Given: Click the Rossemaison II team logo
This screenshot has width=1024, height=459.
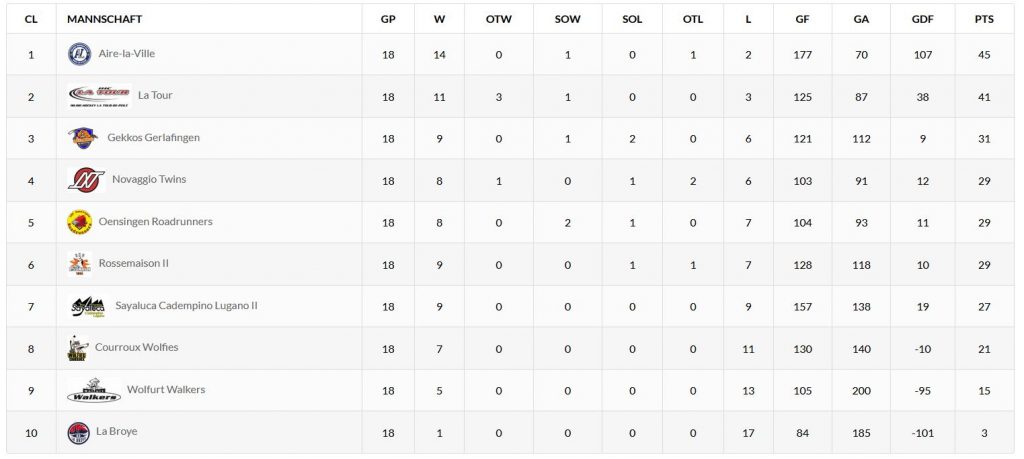Looking at the screenshot, I should [79, 264].
